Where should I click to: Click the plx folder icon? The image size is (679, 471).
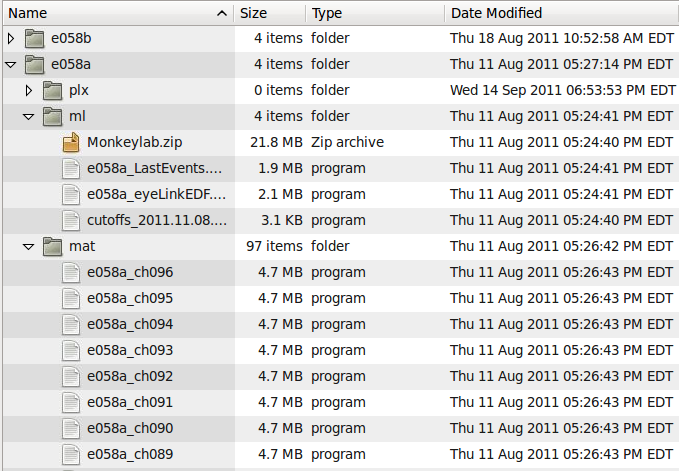tap(54, 90)
